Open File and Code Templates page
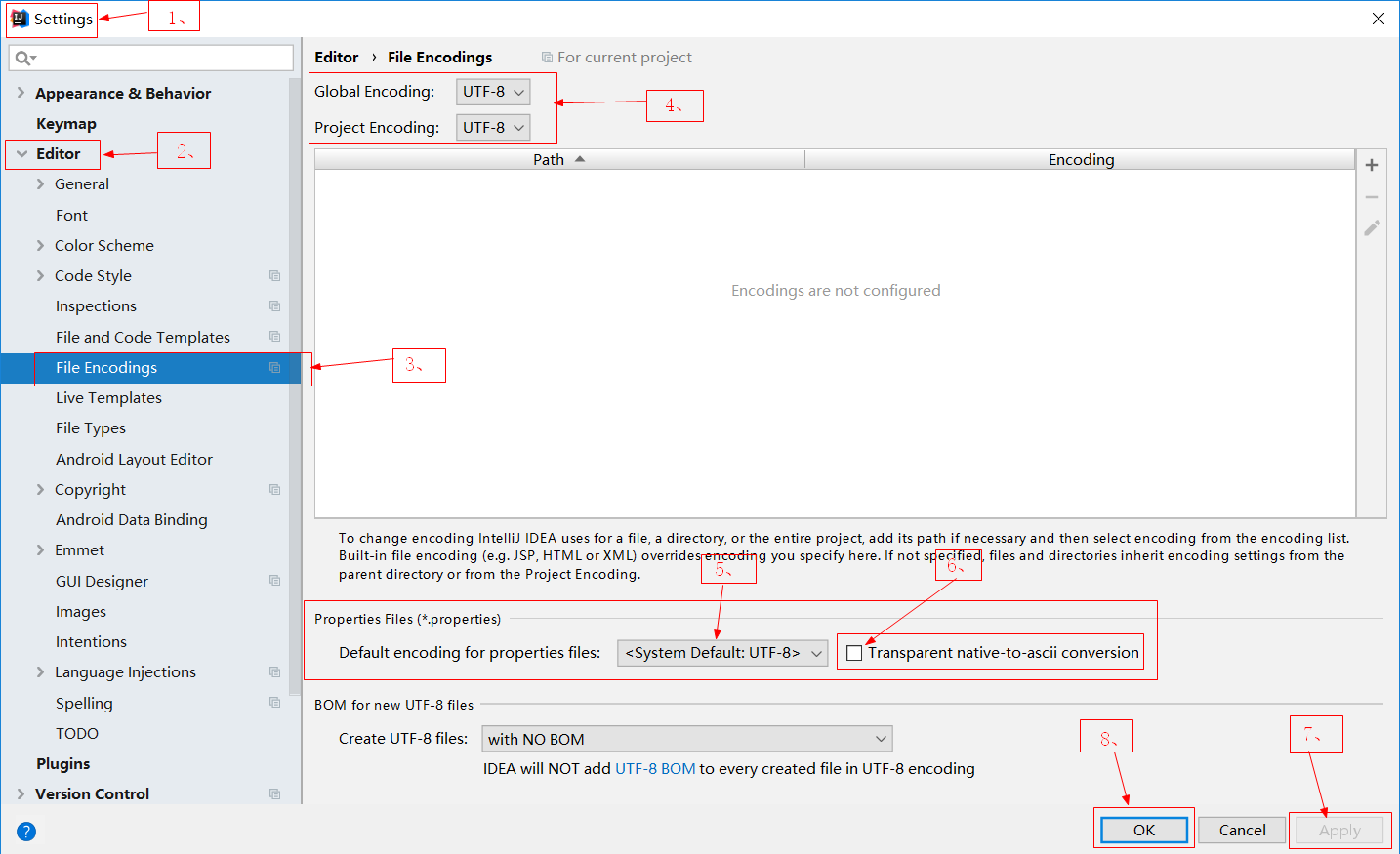The image size is (1400, 854). pos(143,337)
